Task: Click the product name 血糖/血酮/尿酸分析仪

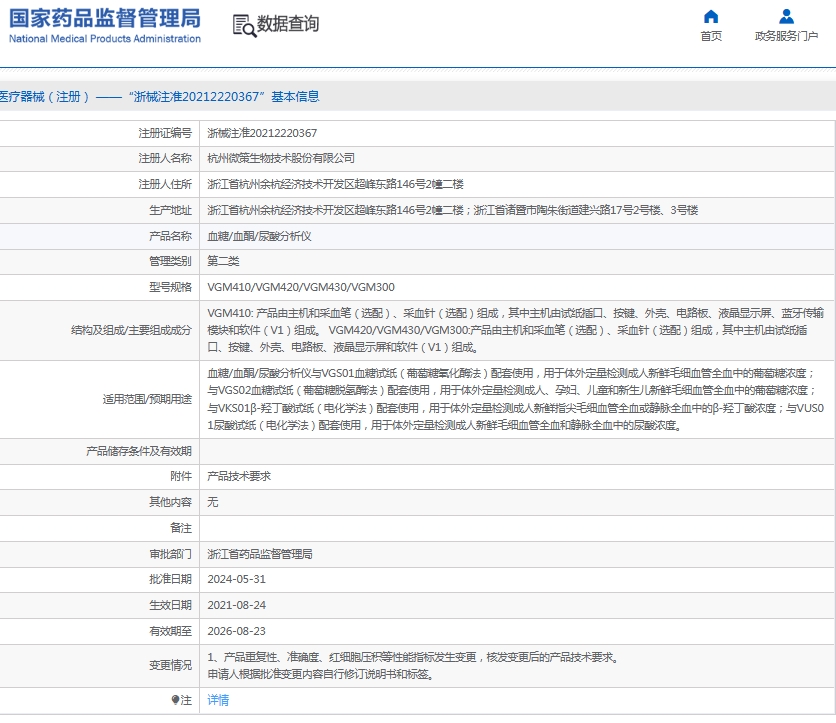Action: (259, 236)
